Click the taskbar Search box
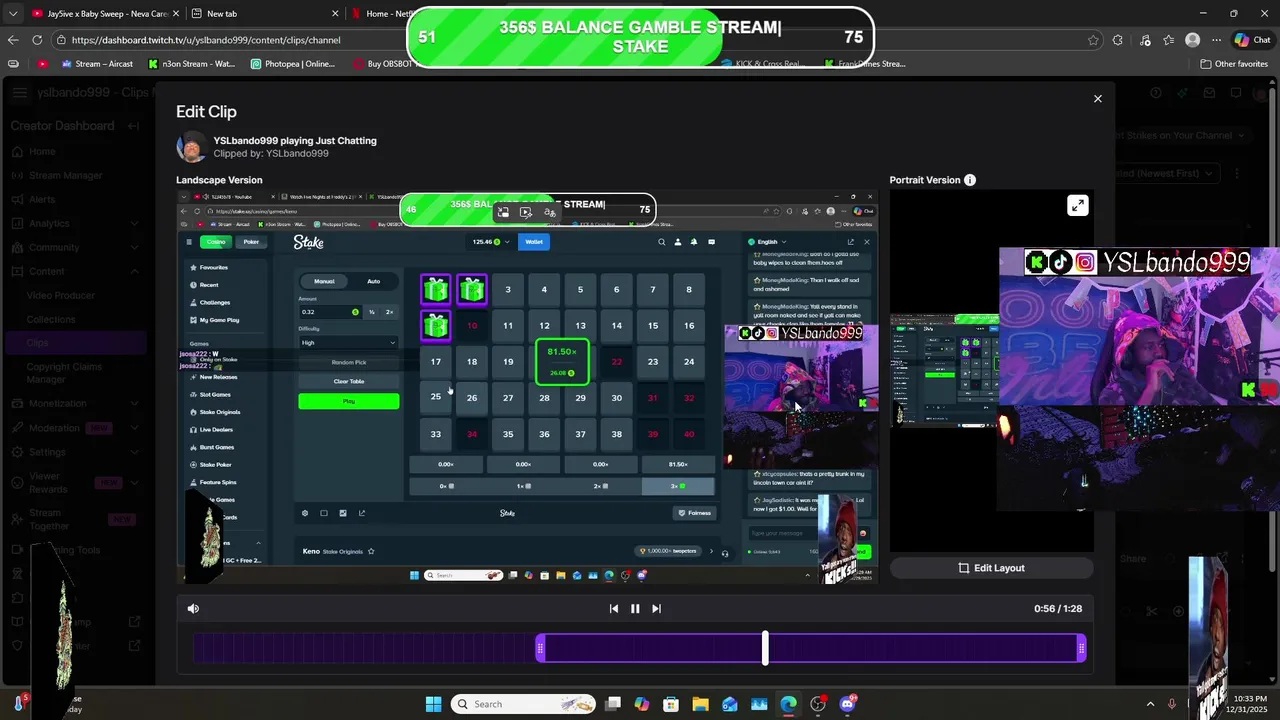The width and height of the screenshot is (1280, 720). 522,704
